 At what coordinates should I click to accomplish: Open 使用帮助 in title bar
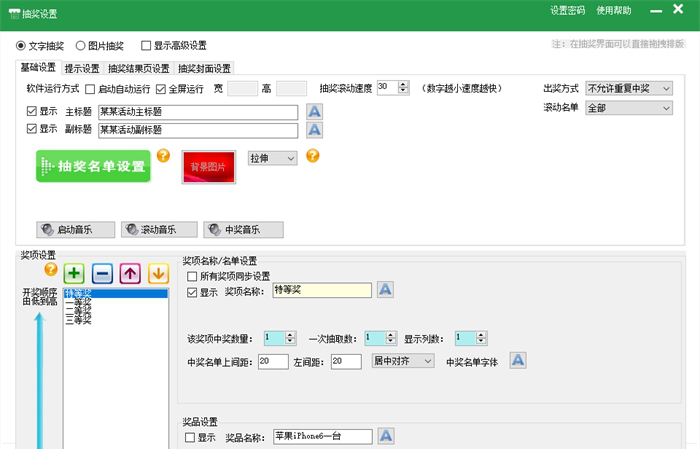click(x=614, y=10)
